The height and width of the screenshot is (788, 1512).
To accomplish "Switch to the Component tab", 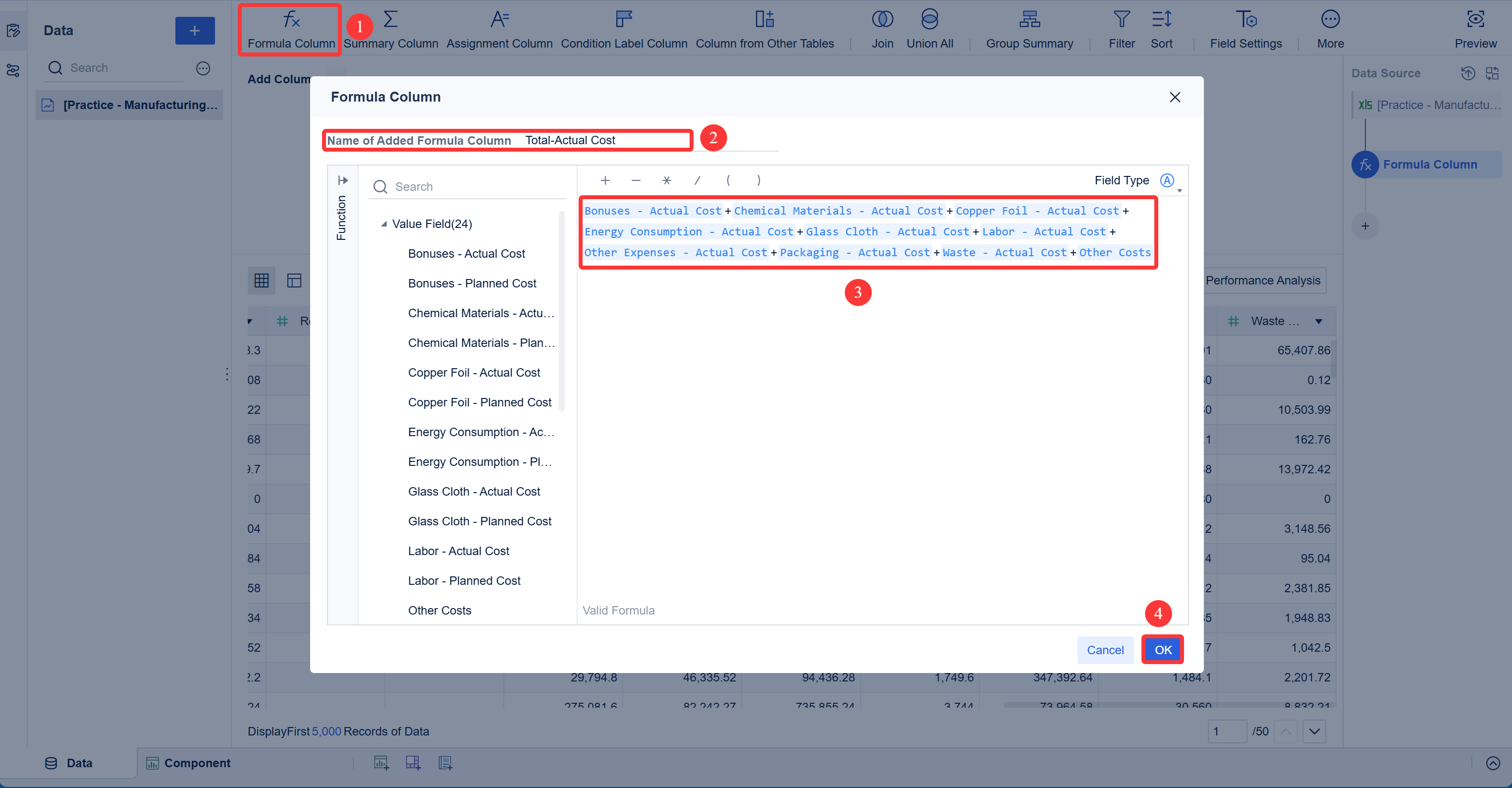I will point(188,762).
